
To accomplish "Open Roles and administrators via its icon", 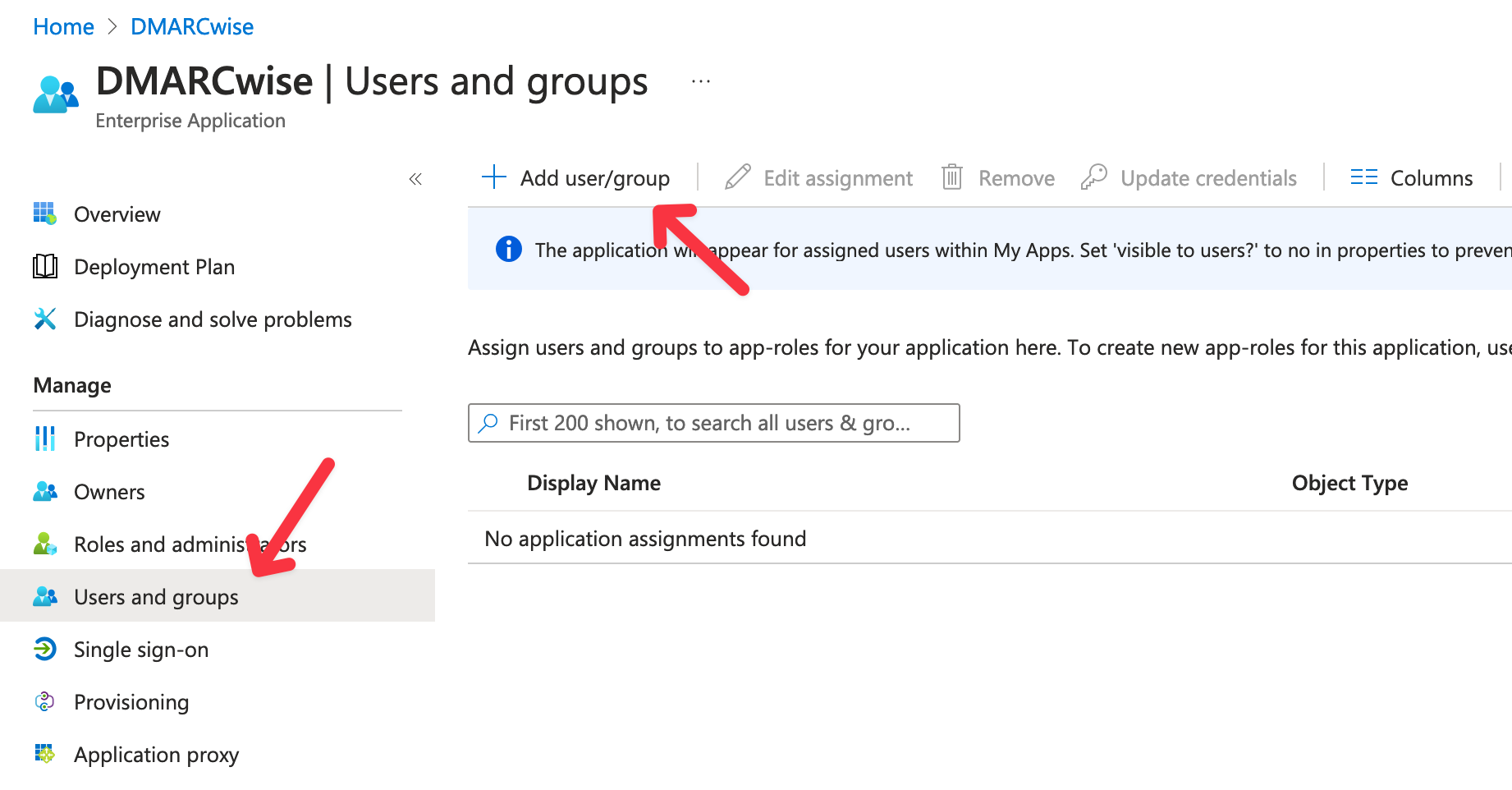I will click(x=44, y=544).
